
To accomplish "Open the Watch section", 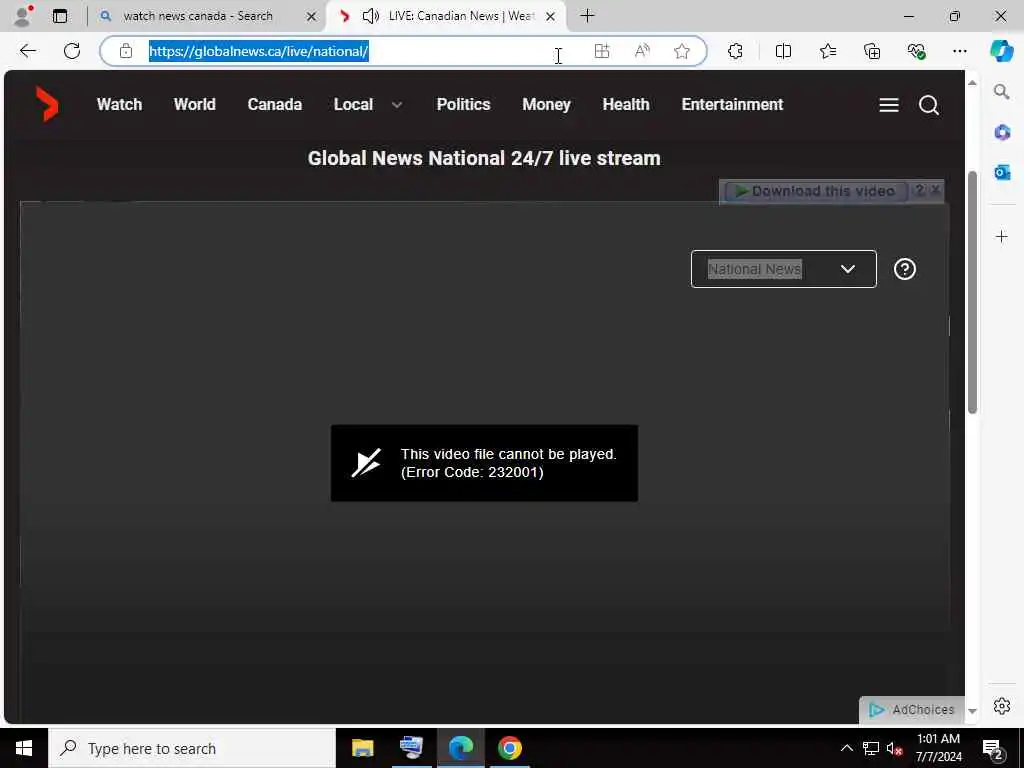I will [120, 104].
